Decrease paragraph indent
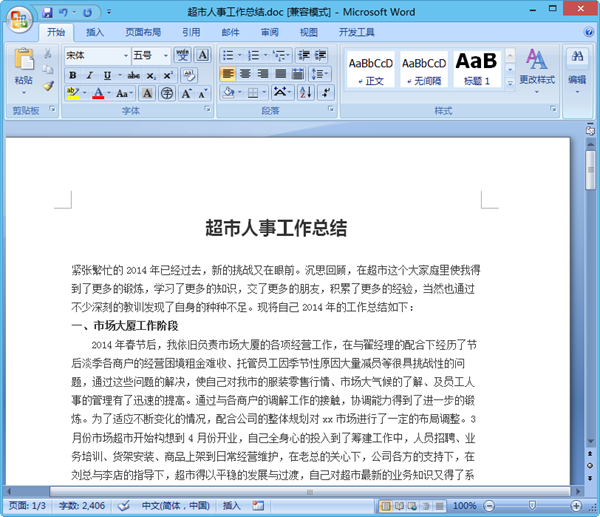 click(x=304, y=55)
